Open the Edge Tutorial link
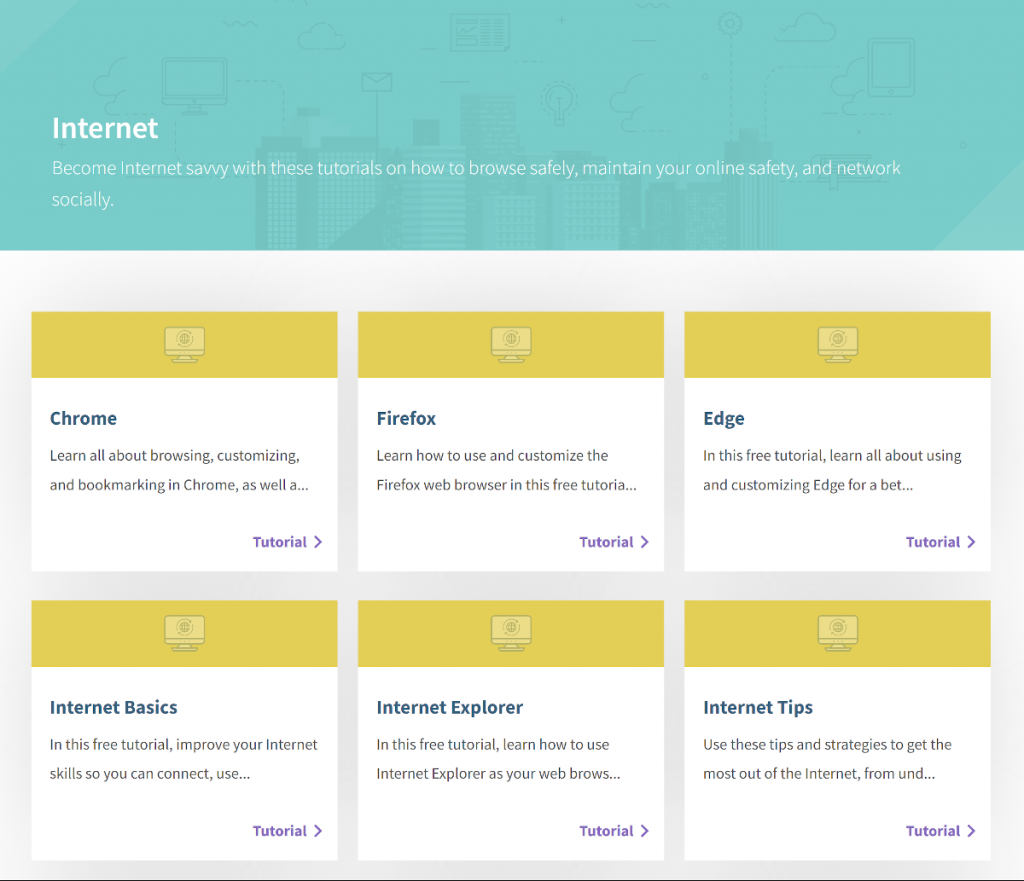 [x=932, y=542]
